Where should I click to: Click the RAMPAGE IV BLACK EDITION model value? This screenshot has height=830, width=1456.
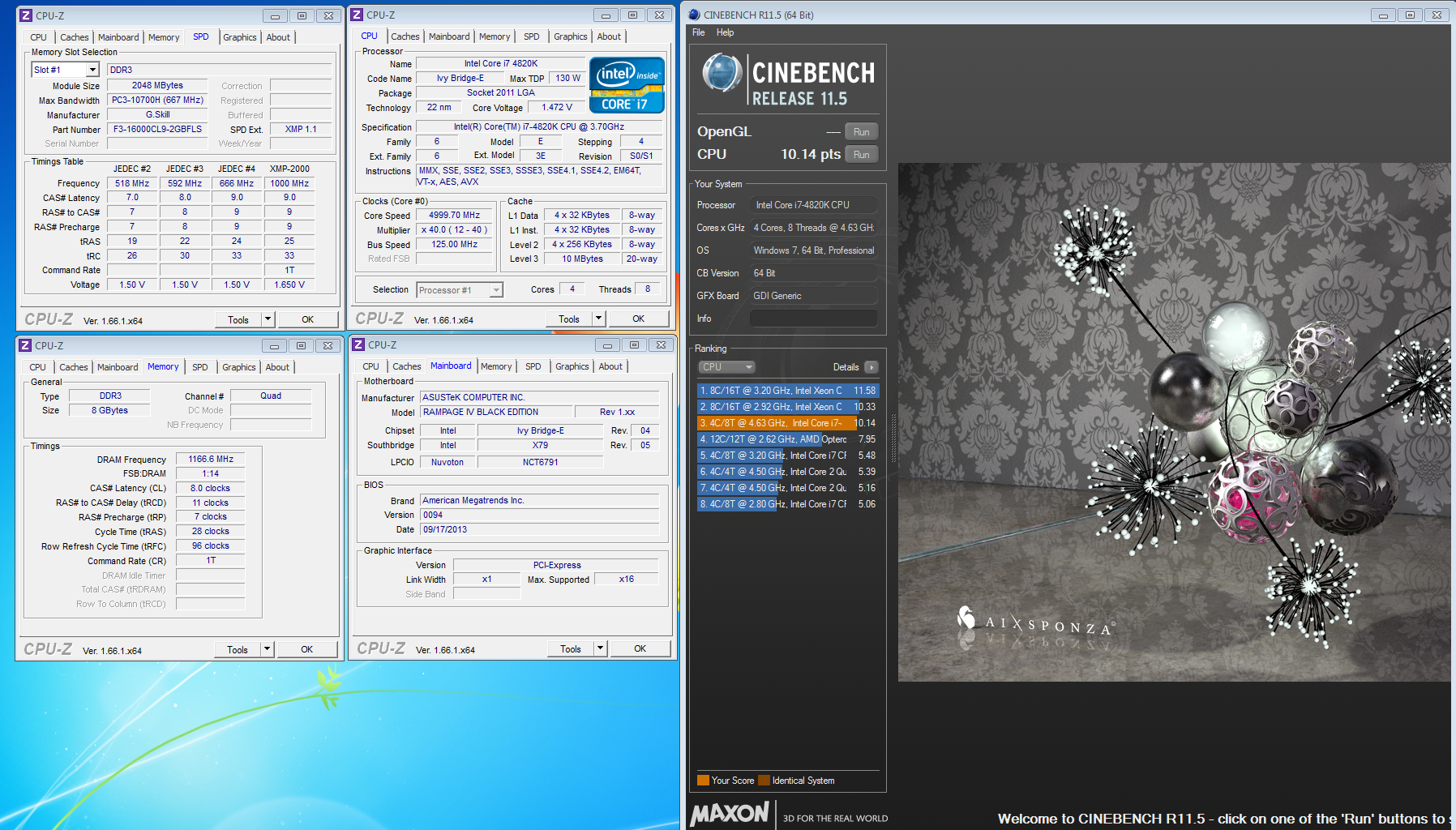[496, 412]
